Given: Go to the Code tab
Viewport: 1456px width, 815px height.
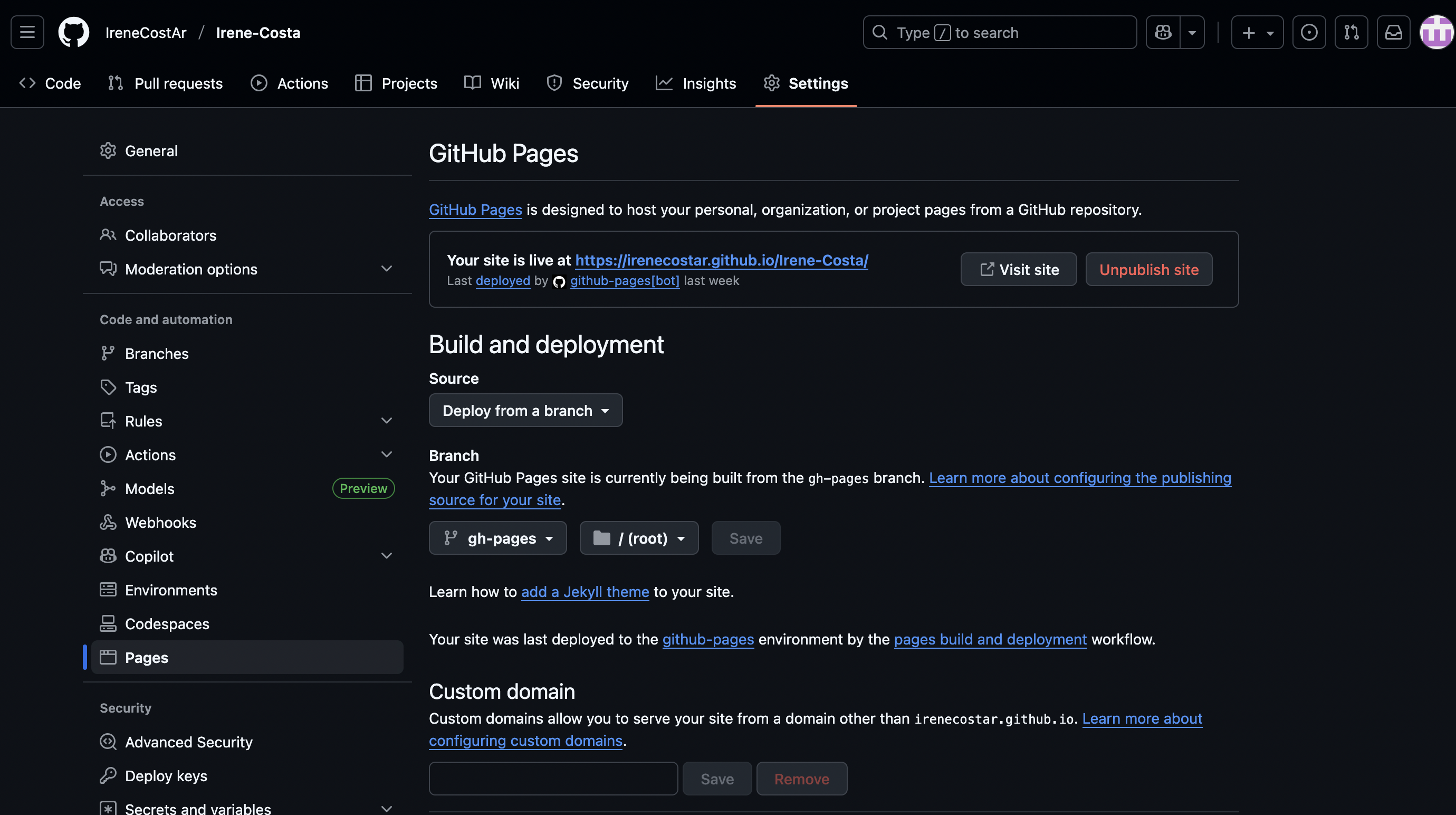Looking at the screenshot, I should (x=50, y=83).
